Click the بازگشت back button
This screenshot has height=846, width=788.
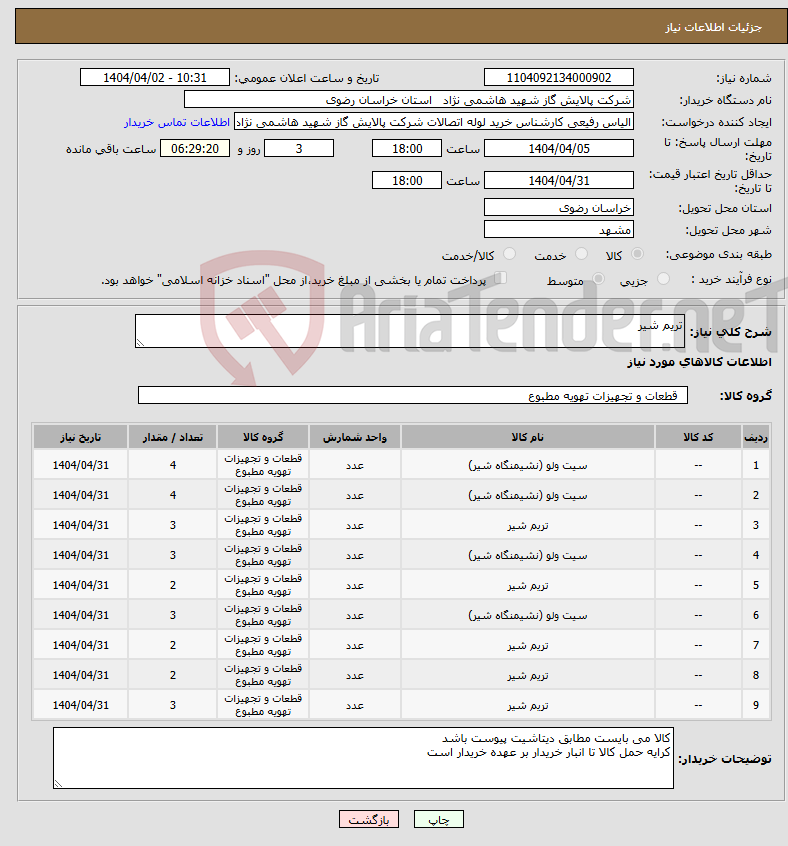tap(368, 819)
